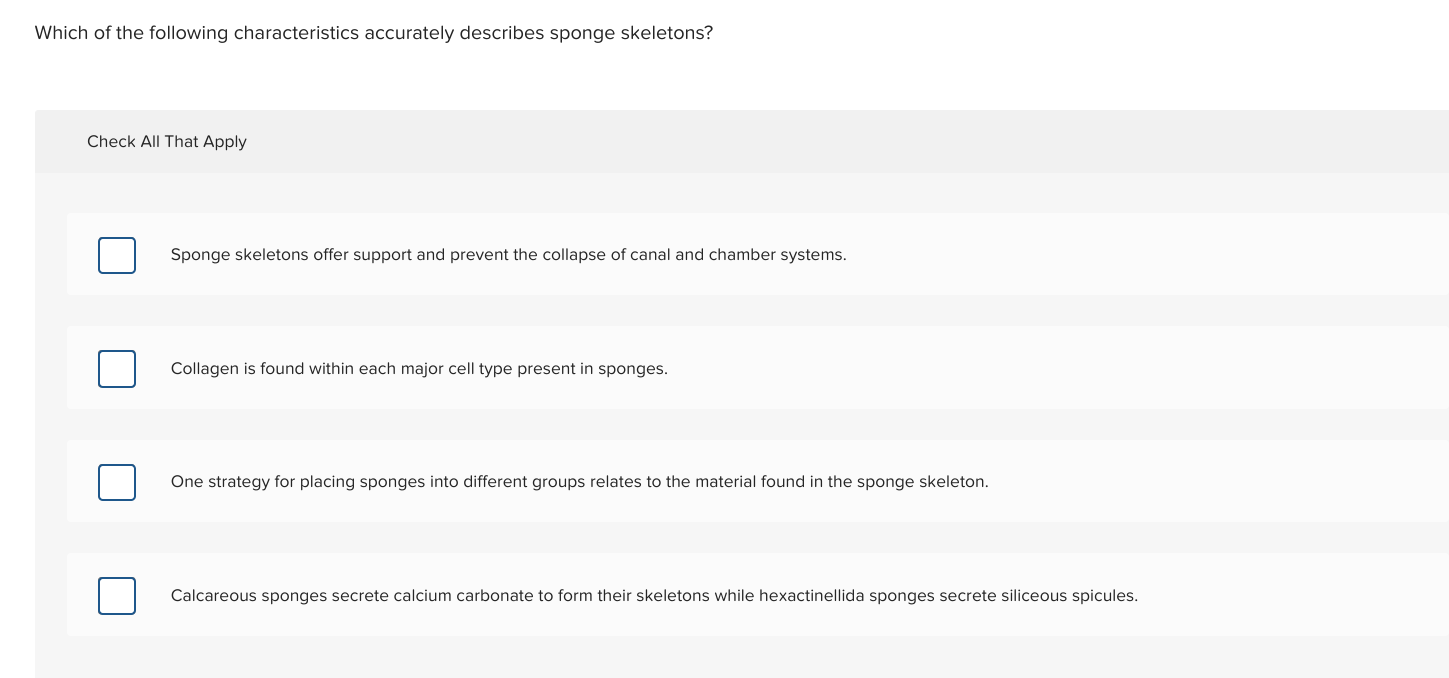Tick the checkbox about grouping sponges by skeleton material
1449x678 pixels.
click(x=117, y=482)
